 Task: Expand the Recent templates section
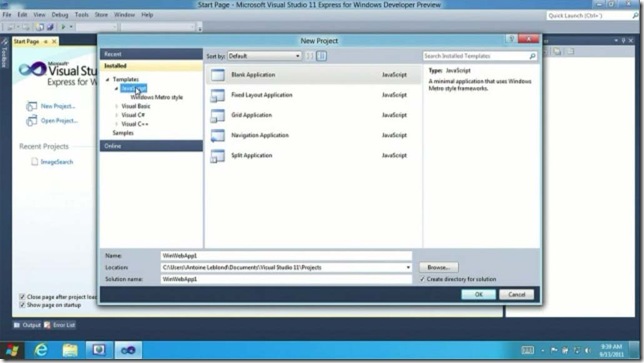151,54
